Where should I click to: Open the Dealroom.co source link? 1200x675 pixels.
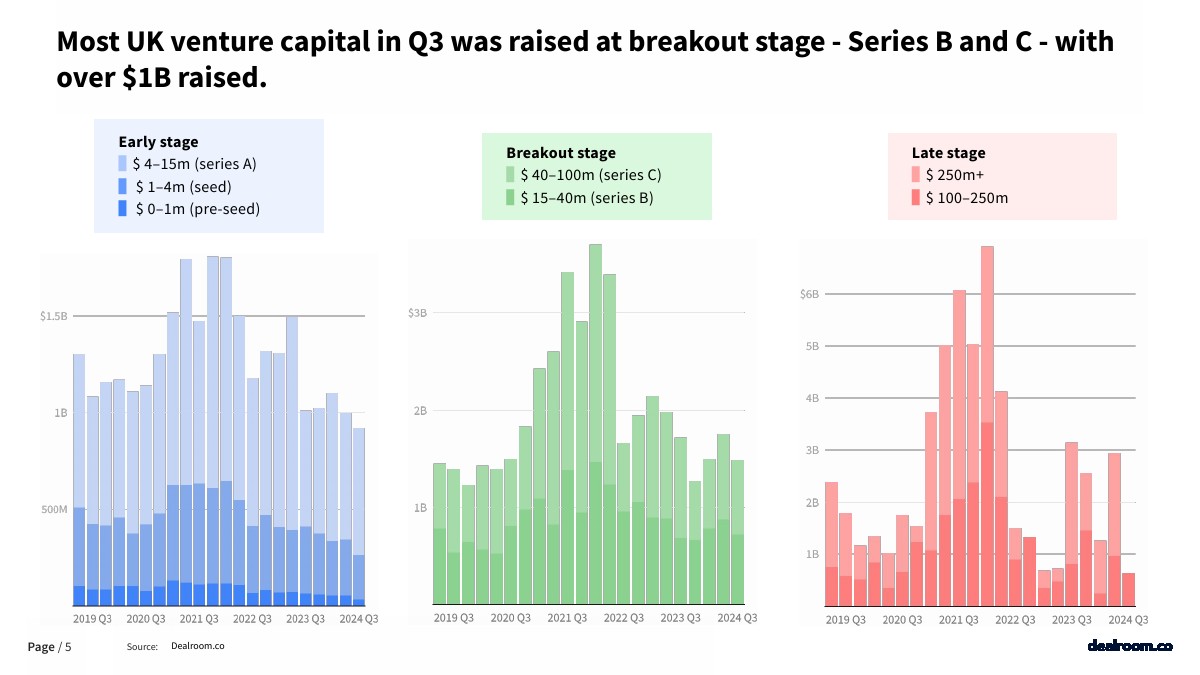pyautogui.click(x=197, y=647)
